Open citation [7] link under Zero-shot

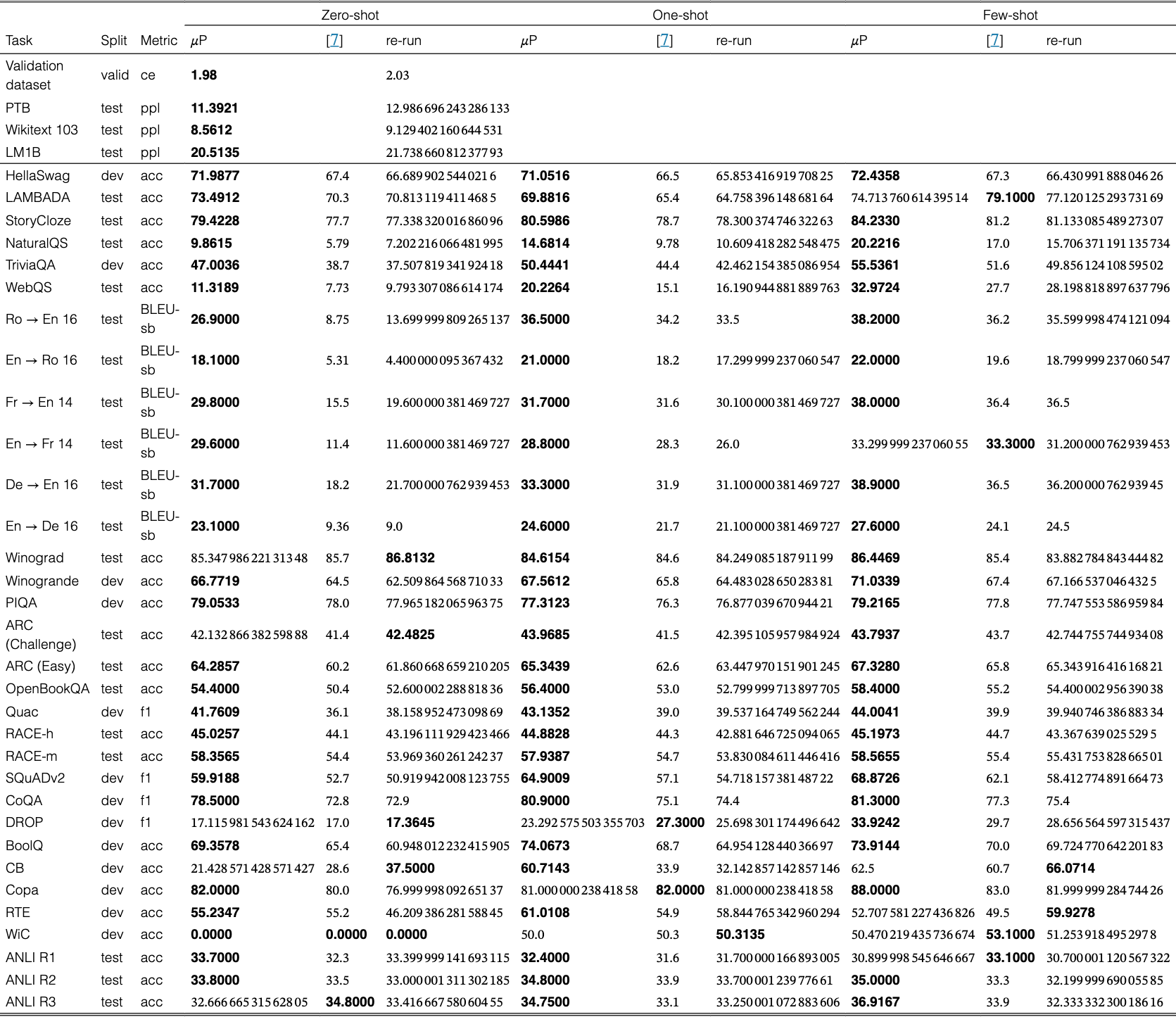(334, 41)
